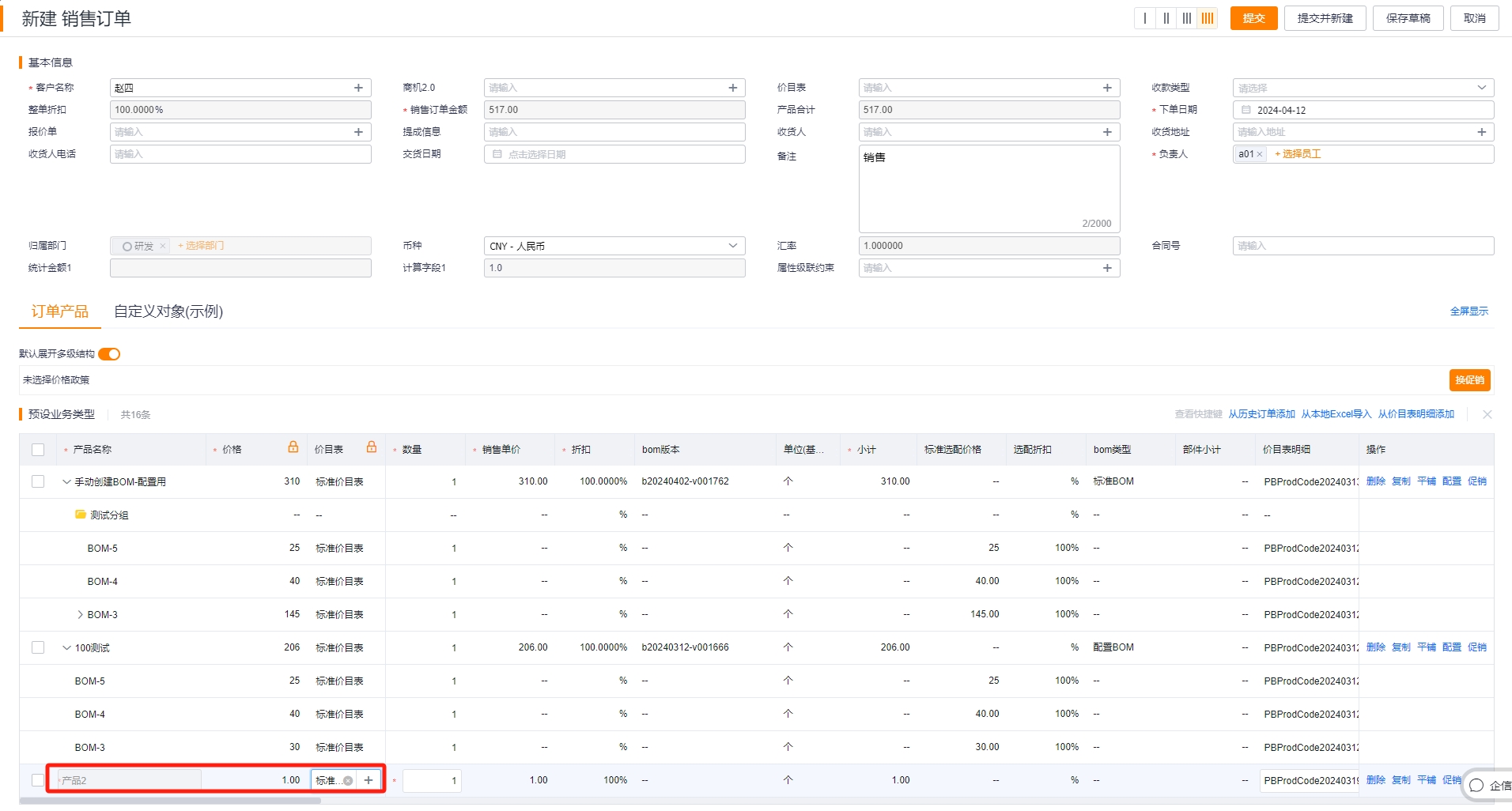
Task: Clear the 标准 price list in 产品2 row
Action: click(x=348, y=780)
